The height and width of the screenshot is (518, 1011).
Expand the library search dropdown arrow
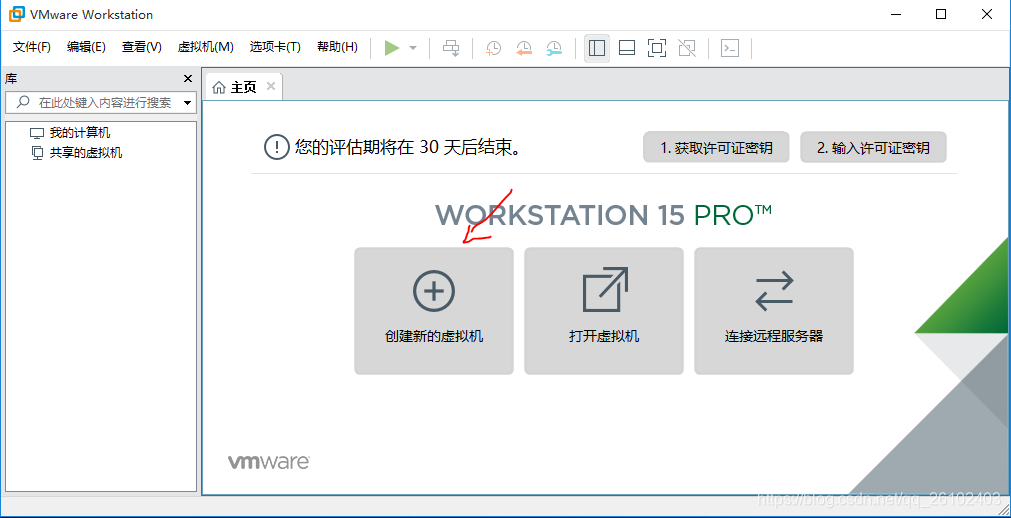(188, 103)
